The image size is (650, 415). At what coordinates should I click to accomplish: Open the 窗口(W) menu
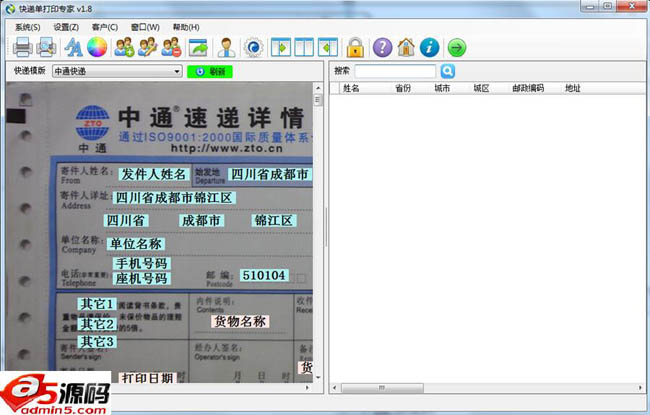(145, 27)
